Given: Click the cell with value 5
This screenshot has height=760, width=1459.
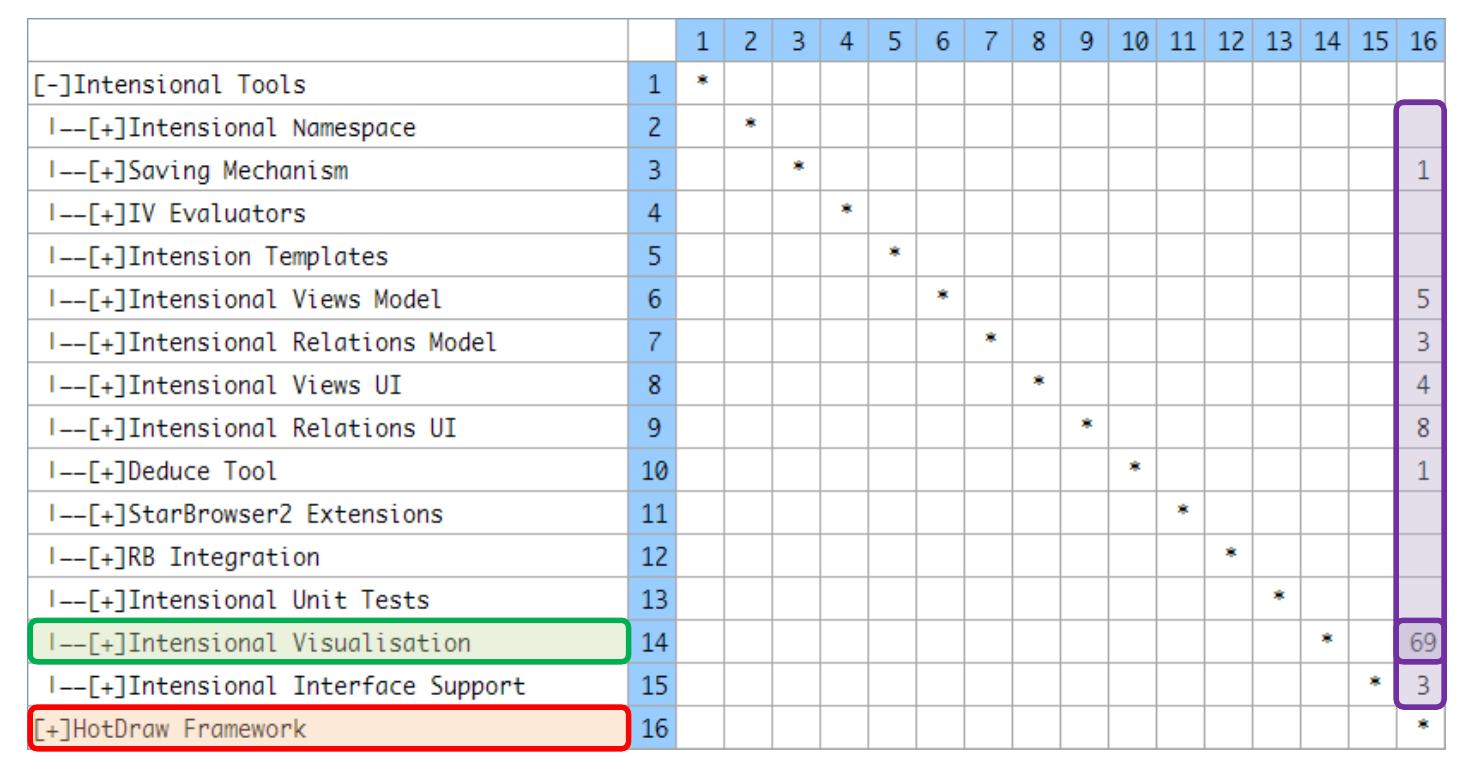Looking at the screenshot, I should (x=1423, y=299).
